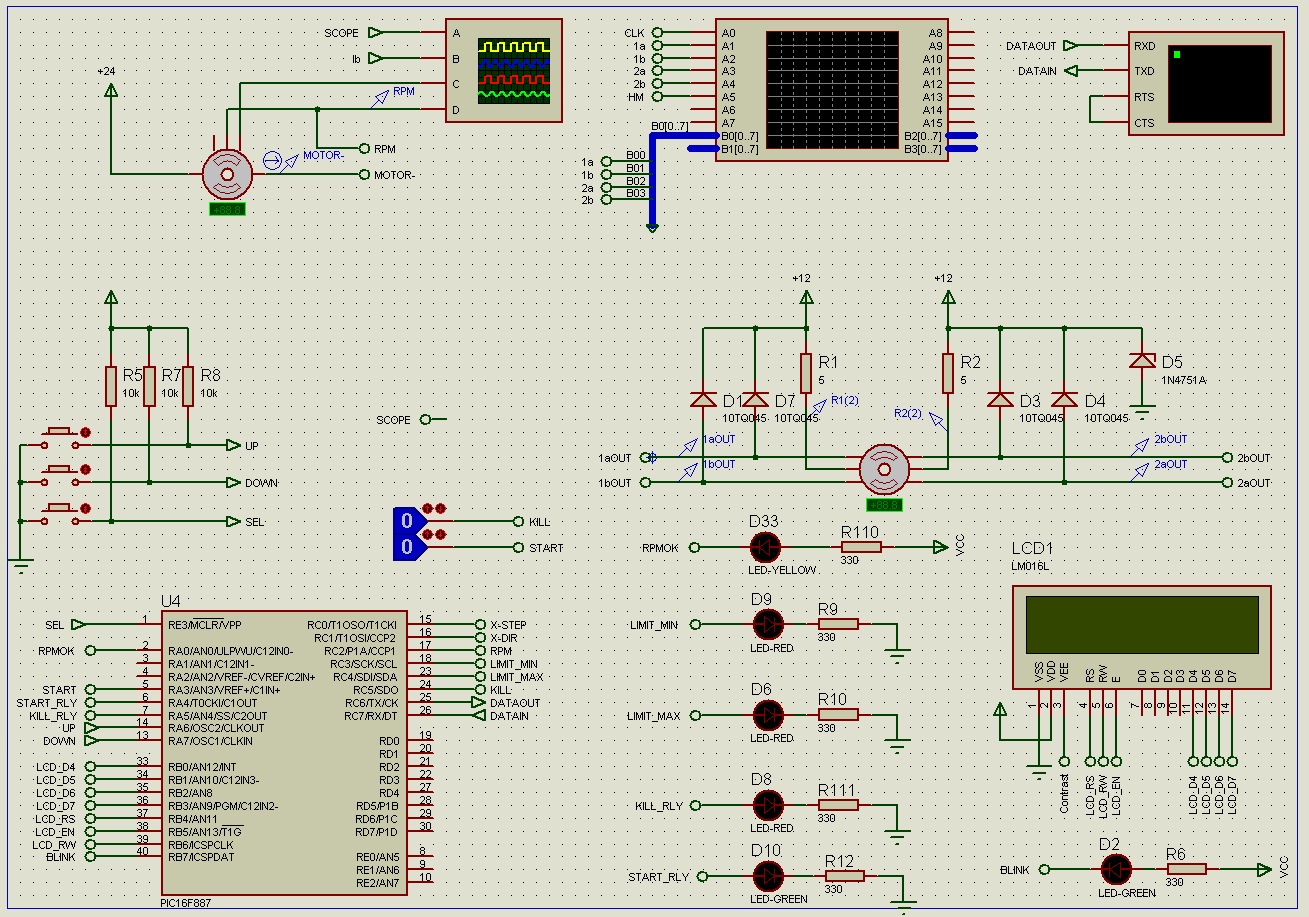1309x917 pixels.
Task: Click the green LED D10
Action: tap(768, 876)
